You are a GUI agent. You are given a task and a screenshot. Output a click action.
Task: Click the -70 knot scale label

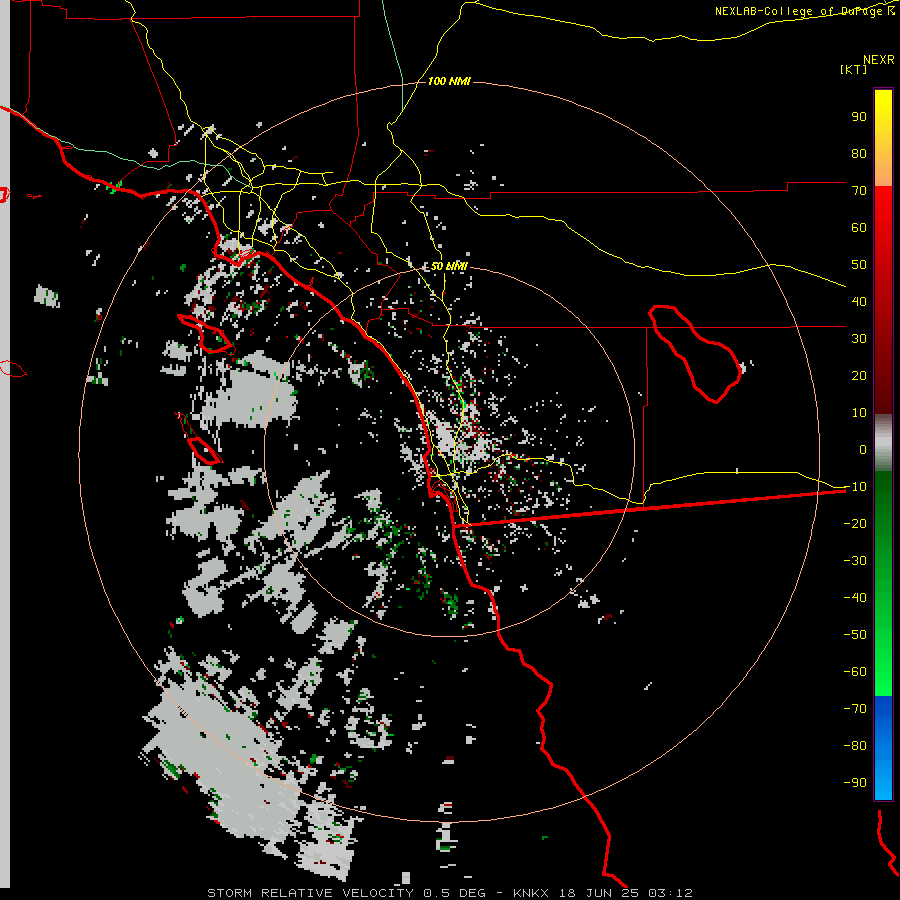[x=855, y=709]
